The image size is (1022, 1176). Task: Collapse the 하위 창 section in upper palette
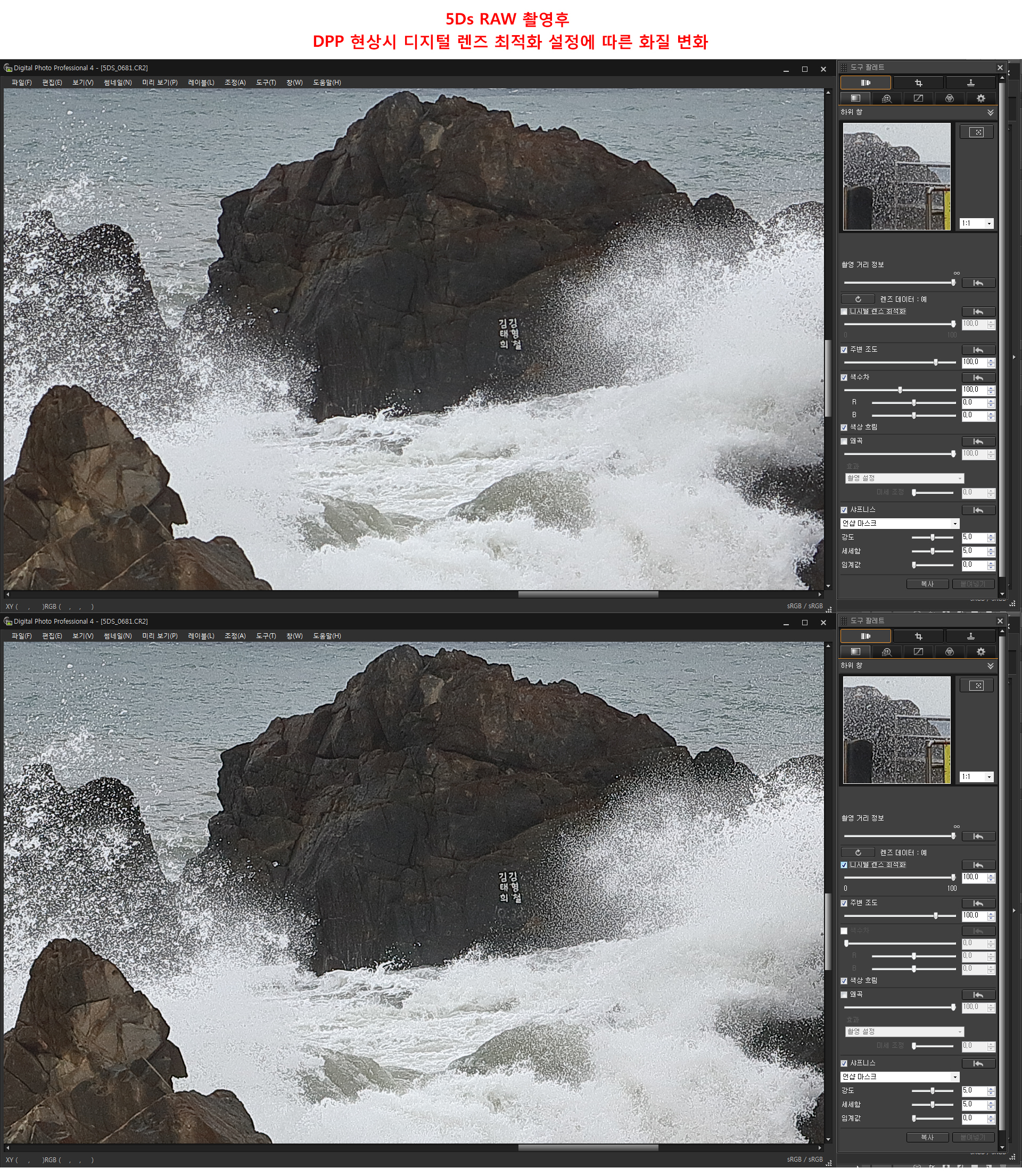991,113
